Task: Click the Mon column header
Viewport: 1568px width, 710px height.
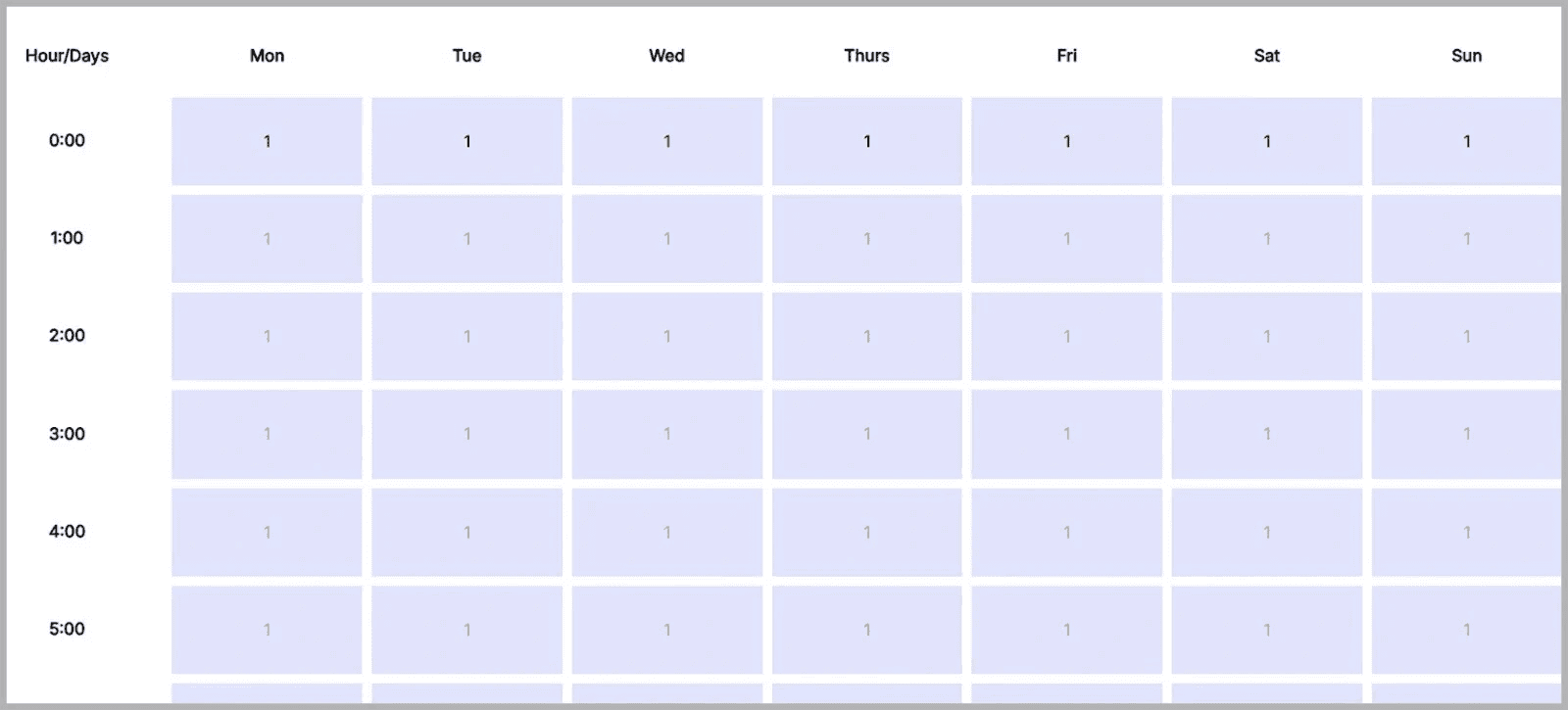Action: pyautogui.click(x=267, y=56)
